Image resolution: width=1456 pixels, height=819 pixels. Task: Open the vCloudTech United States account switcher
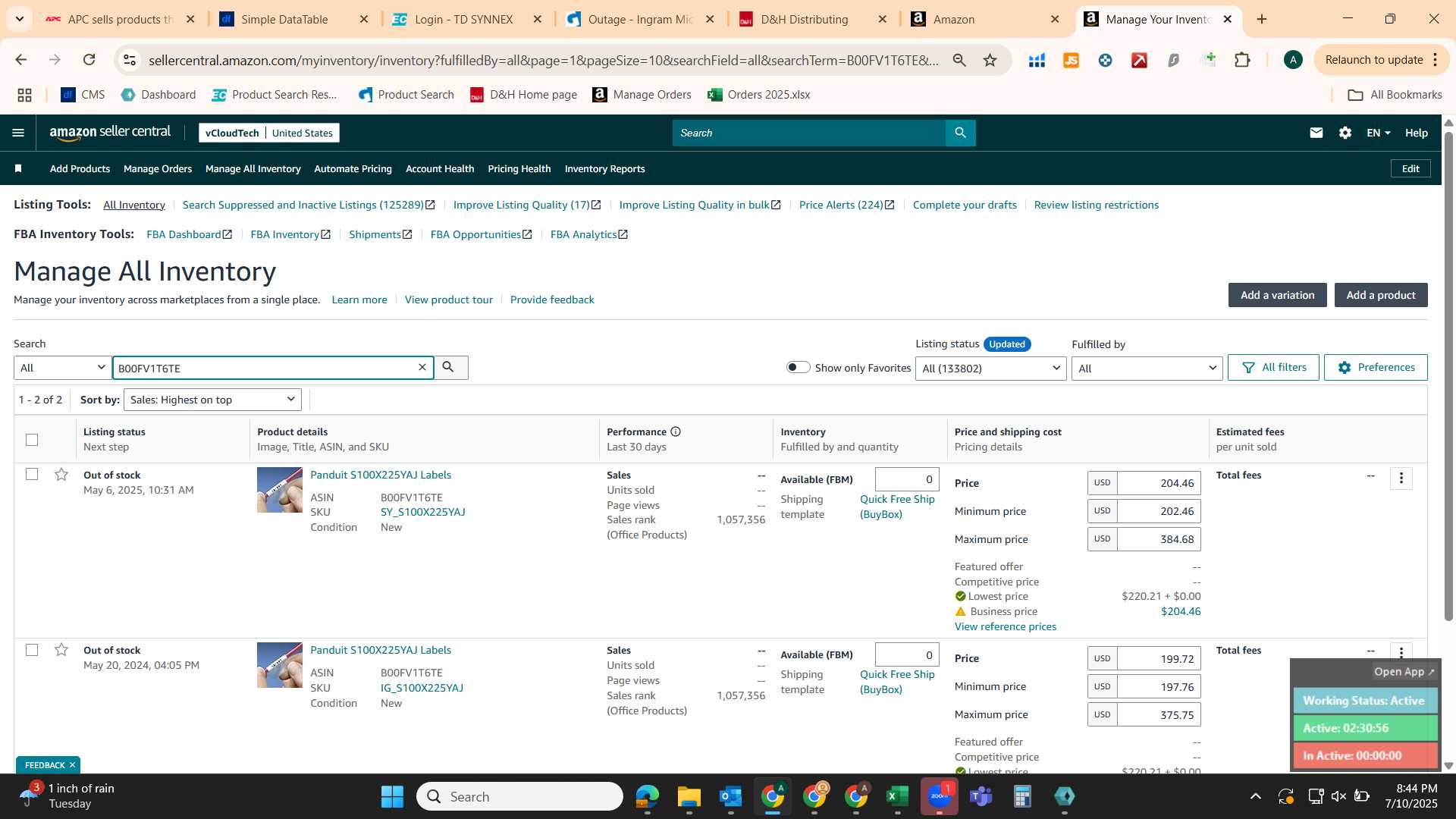[269, 133]
